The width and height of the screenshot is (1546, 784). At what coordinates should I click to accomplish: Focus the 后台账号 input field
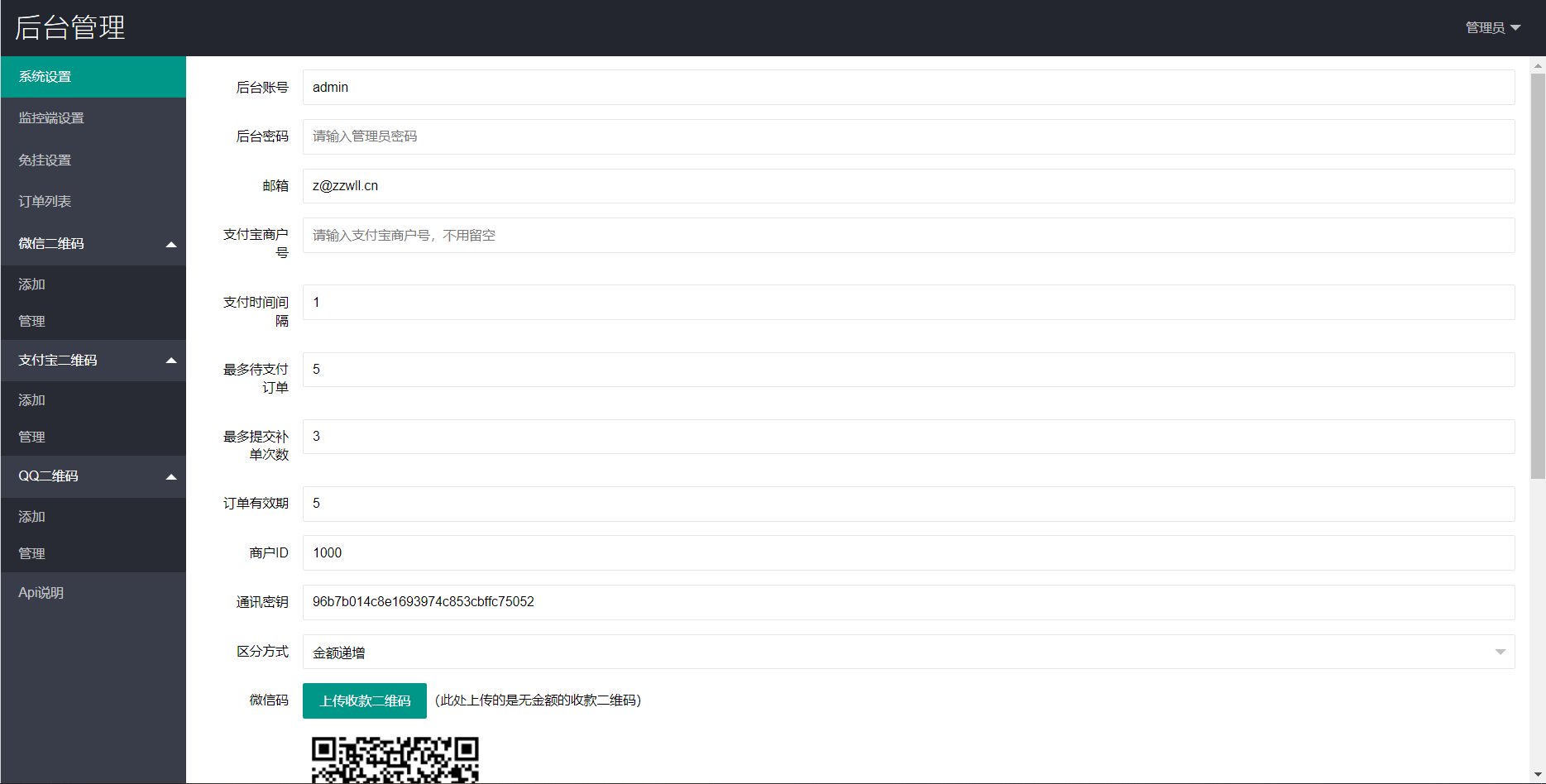(907, 88)
